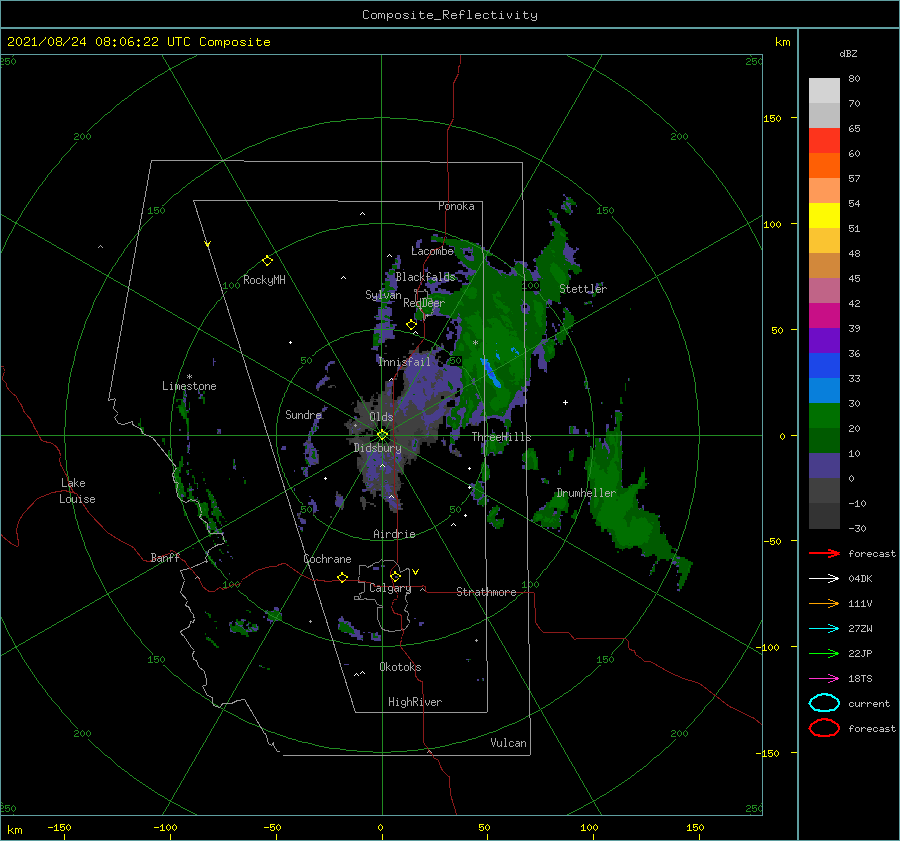Click the RedDeer city label
This screenshot has width=900, height=841.
(424, 303)
